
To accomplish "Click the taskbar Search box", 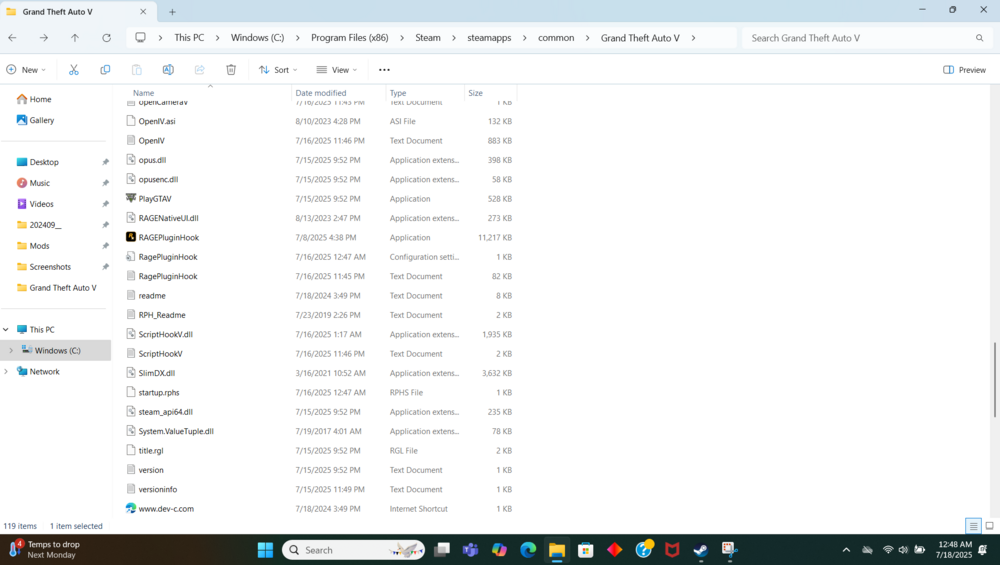I will (353, 550).
